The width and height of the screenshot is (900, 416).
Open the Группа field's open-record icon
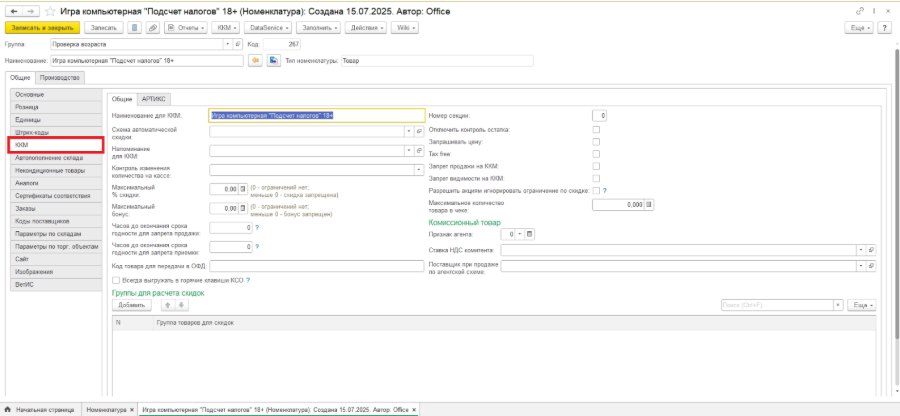(x=238, y=44)
